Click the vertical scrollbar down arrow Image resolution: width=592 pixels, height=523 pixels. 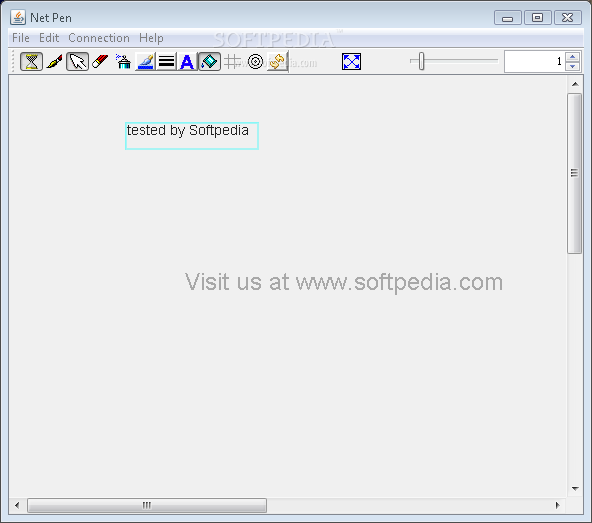coord(575,489)
